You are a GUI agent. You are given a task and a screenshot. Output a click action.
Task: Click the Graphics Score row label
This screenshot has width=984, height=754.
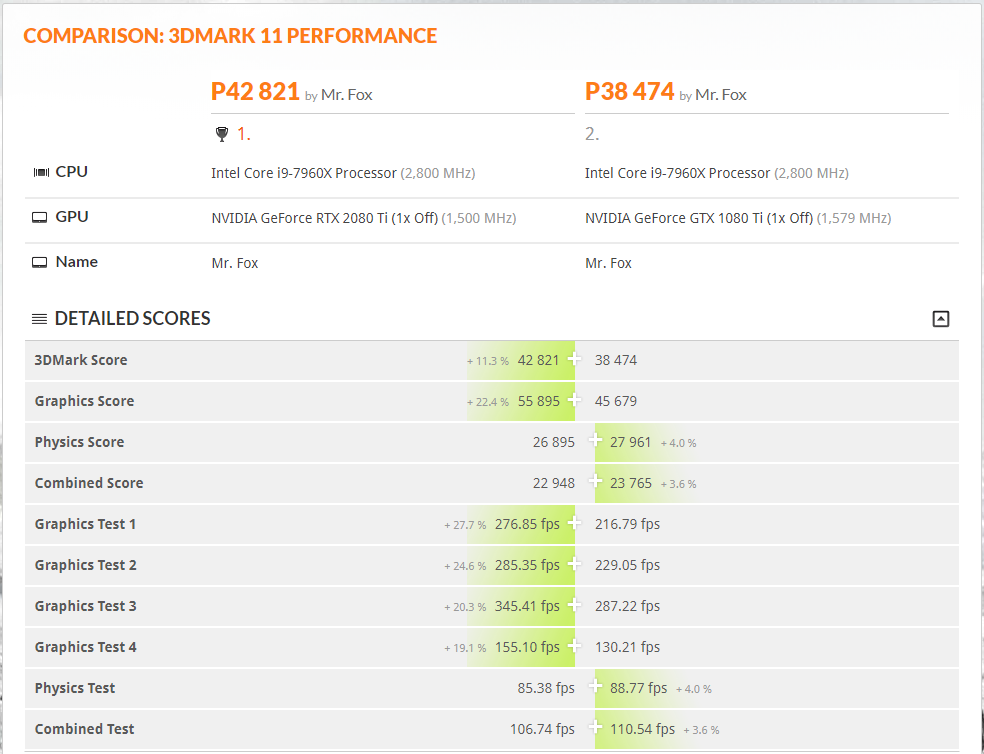coord(84,401)
